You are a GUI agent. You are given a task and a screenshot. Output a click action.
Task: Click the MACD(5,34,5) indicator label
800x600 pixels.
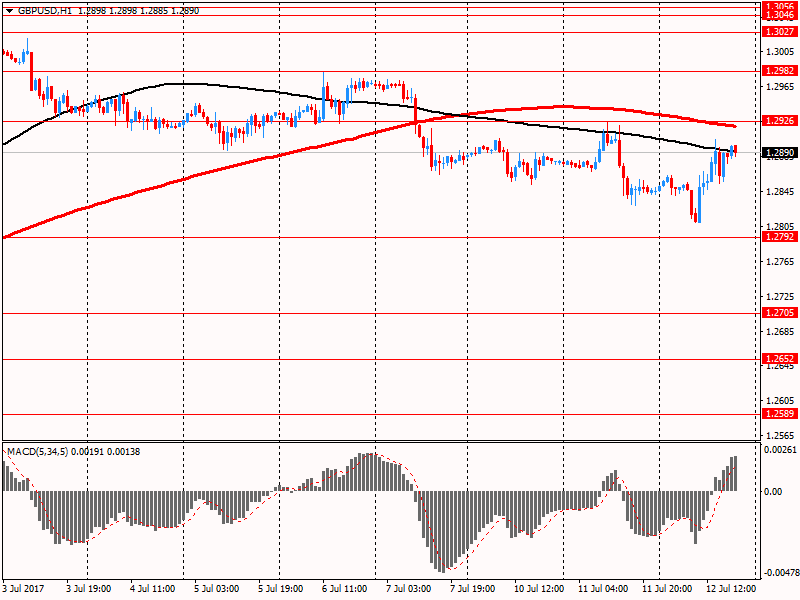42,452
